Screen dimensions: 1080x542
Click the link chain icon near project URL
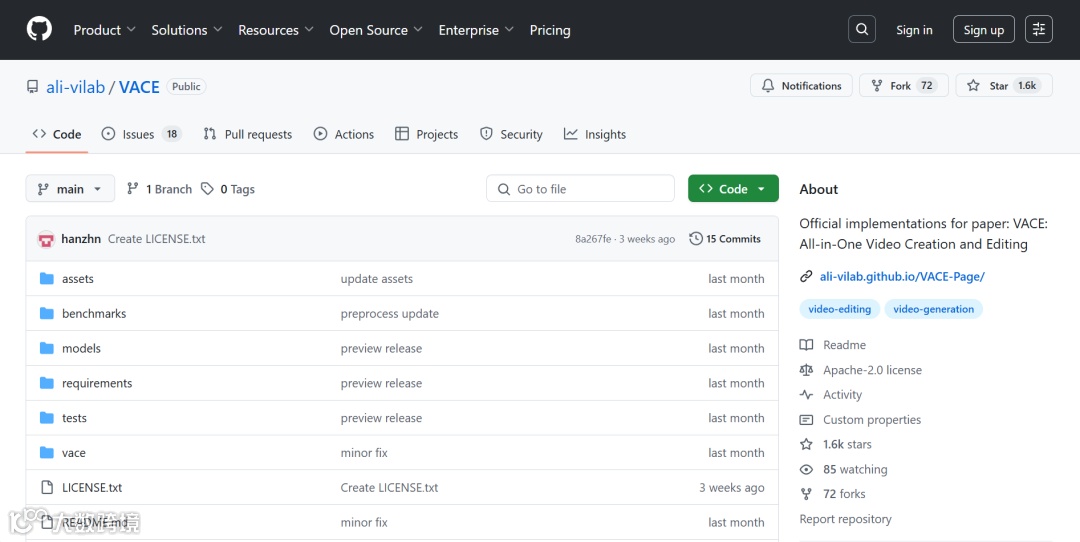click(x=806, y=276)
